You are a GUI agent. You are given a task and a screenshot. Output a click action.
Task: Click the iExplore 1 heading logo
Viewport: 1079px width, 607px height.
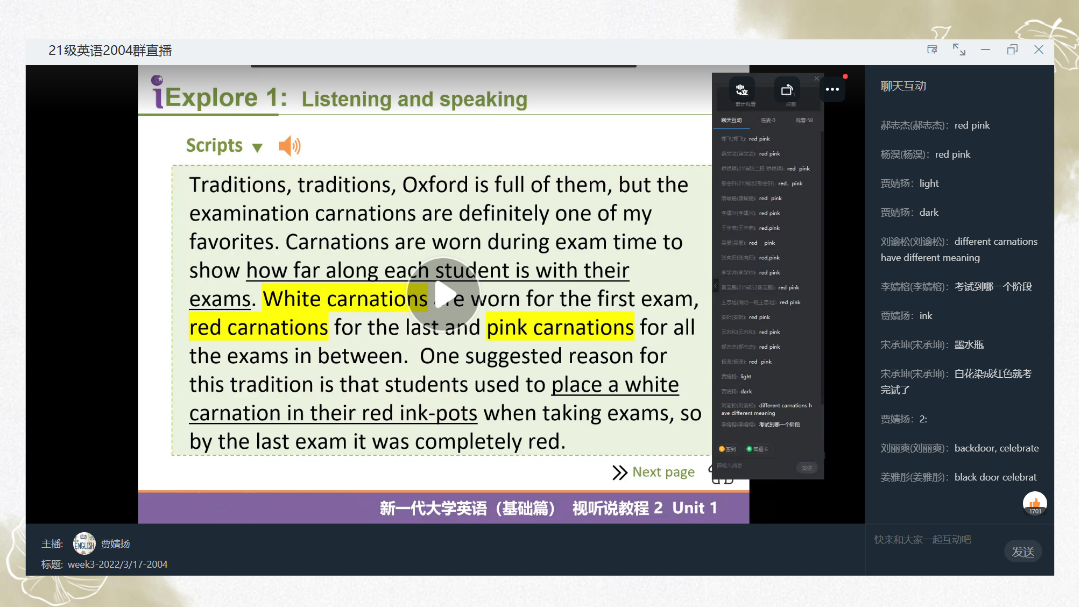tap(218, 95)
